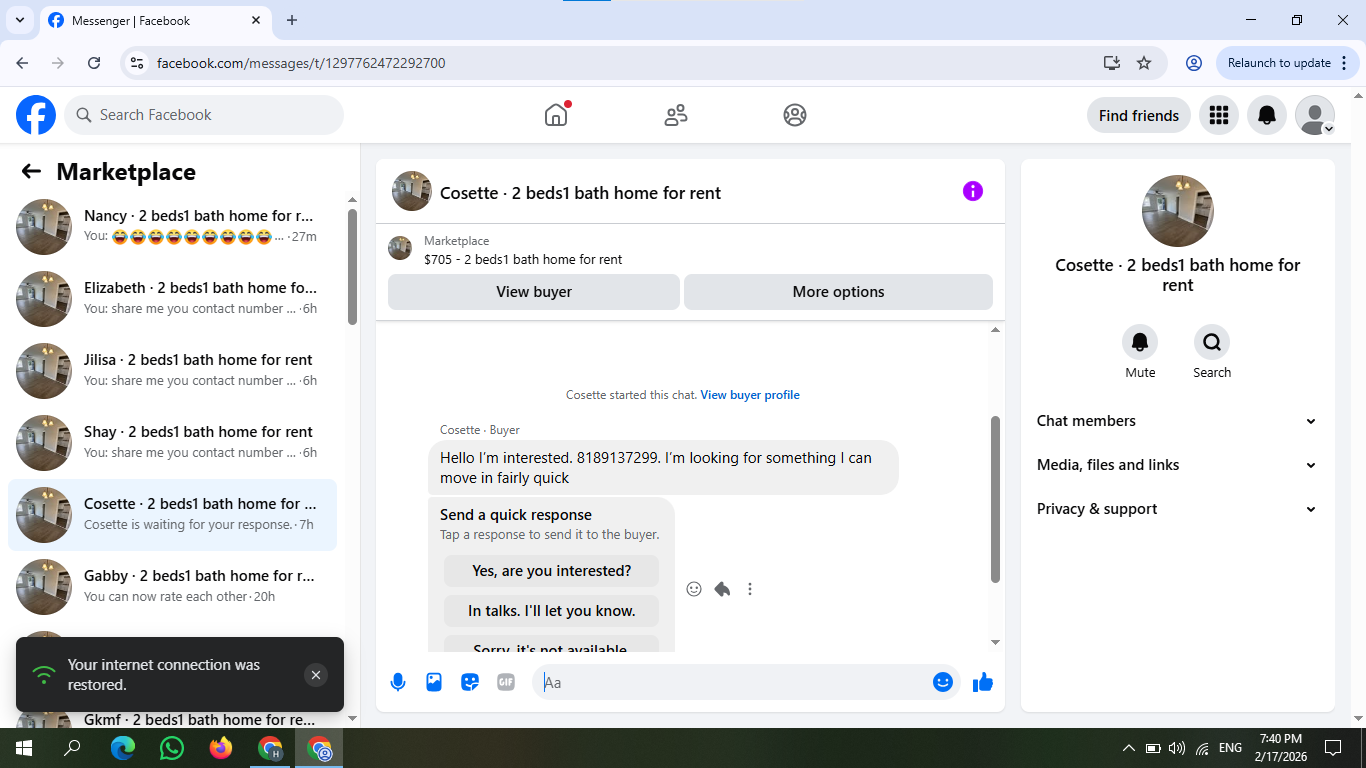1366x768 pixels.
Task: Open the account profile avatar menu
Action: 1314,115
